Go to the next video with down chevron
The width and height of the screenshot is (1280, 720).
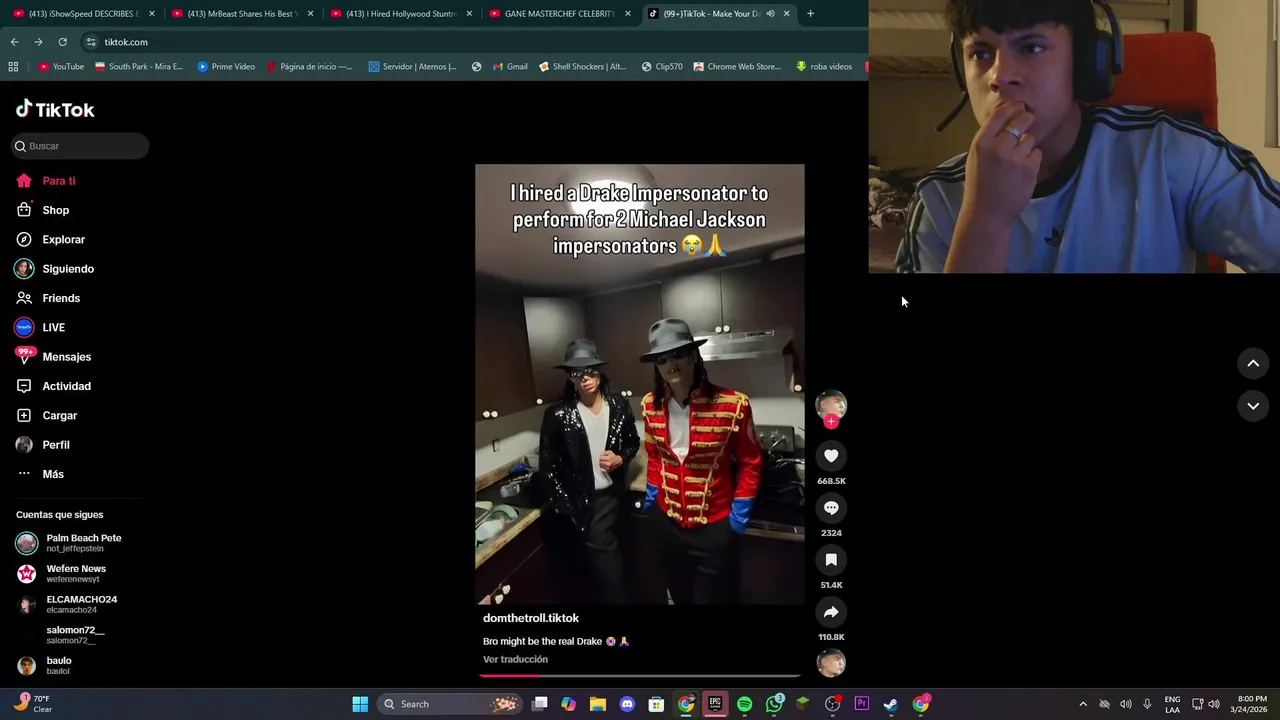pyautogui.click(x=1253, y=406)
